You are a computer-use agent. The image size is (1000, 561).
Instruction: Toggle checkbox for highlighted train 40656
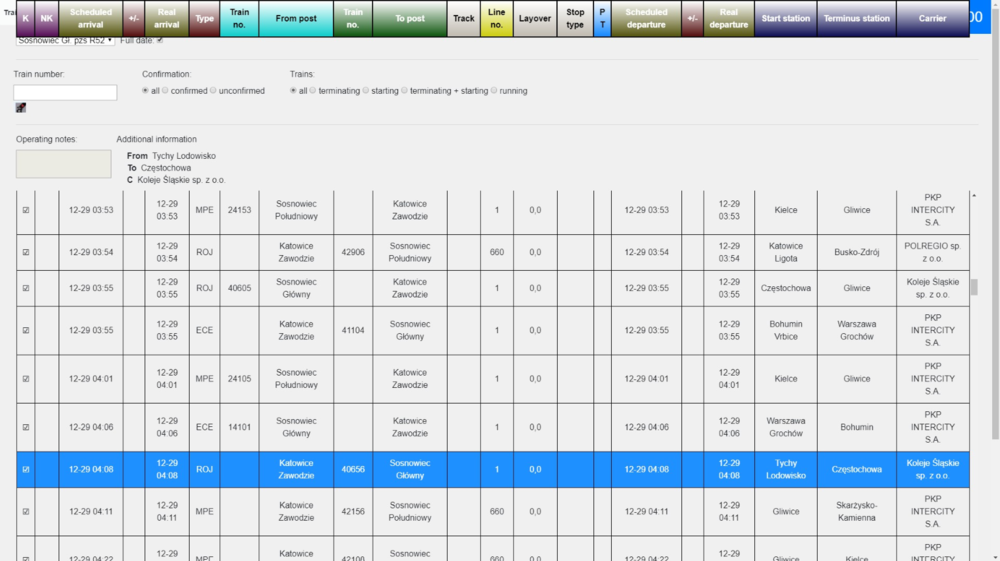click(x=26, y=469)
